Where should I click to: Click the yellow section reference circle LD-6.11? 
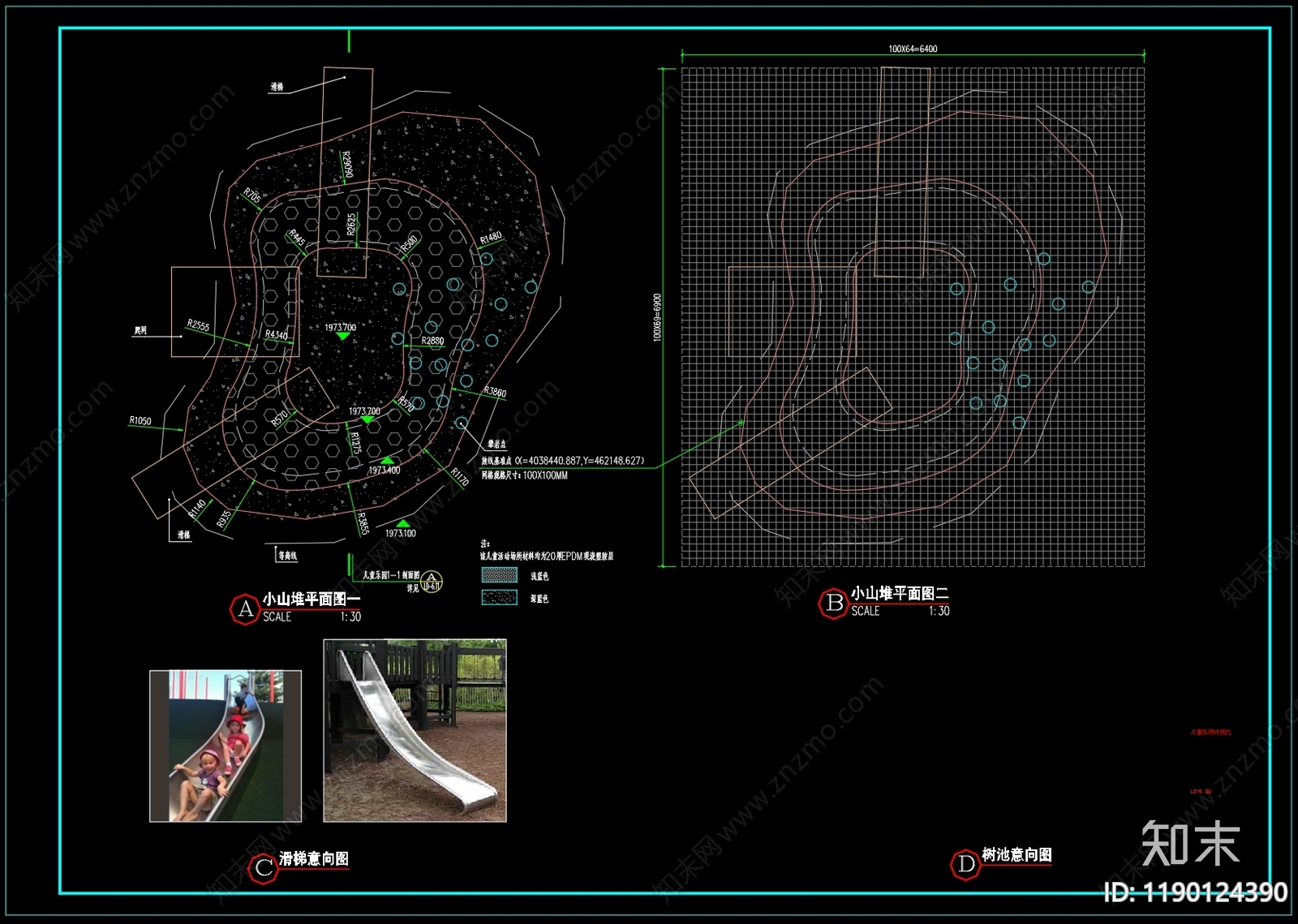pyautogui.click(x=432, y=582)
